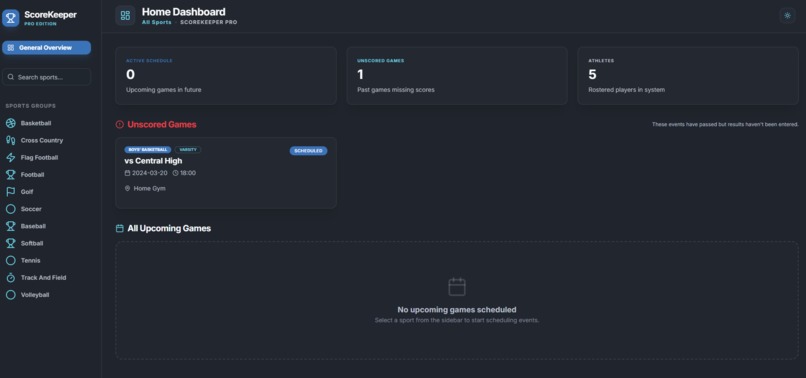Click the clock icon beside 18:00
This screenshot has width=806, height=378.
point(175,173)
